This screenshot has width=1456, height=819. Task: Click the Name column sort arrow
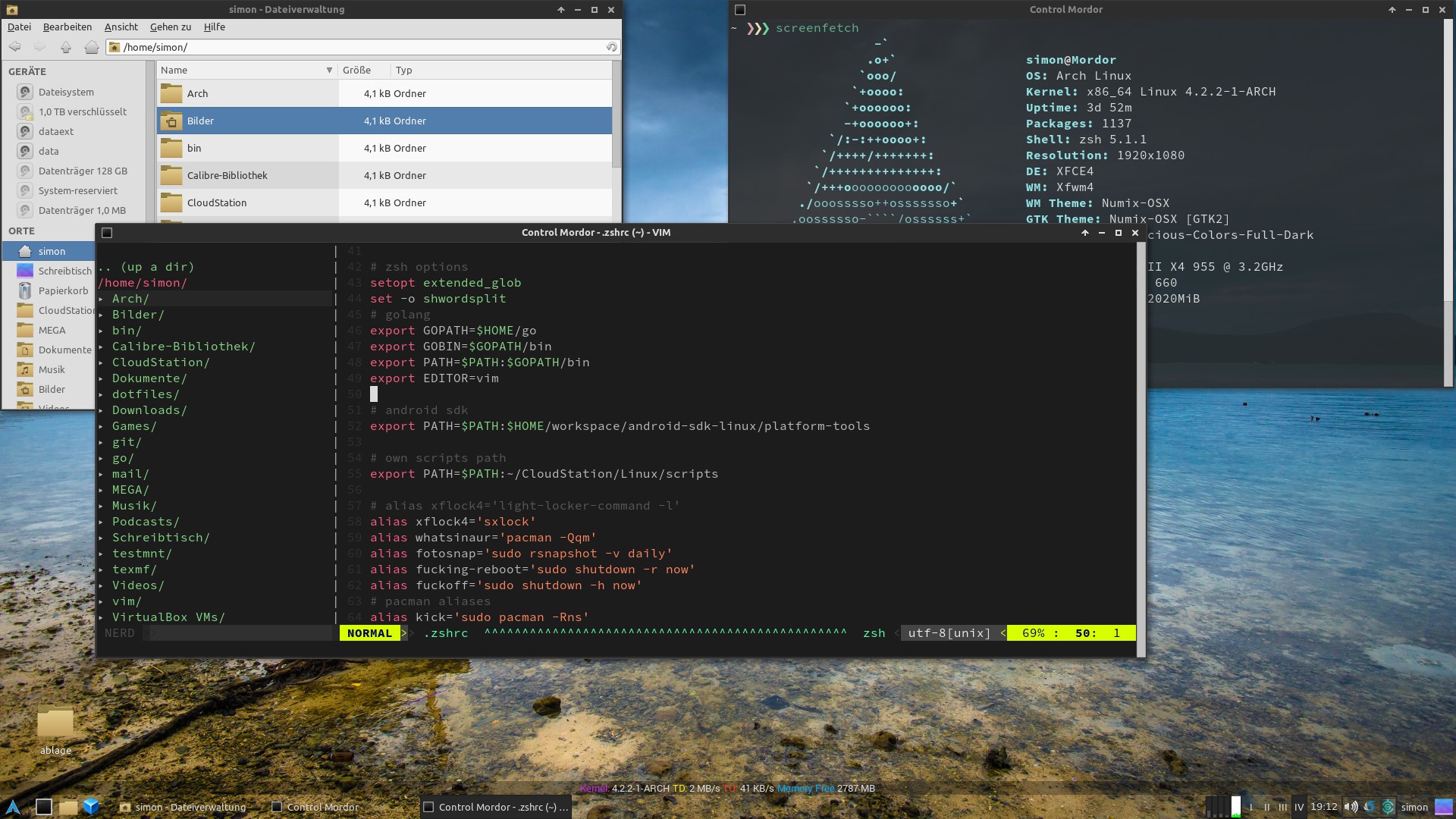click(x=329, y=70)
